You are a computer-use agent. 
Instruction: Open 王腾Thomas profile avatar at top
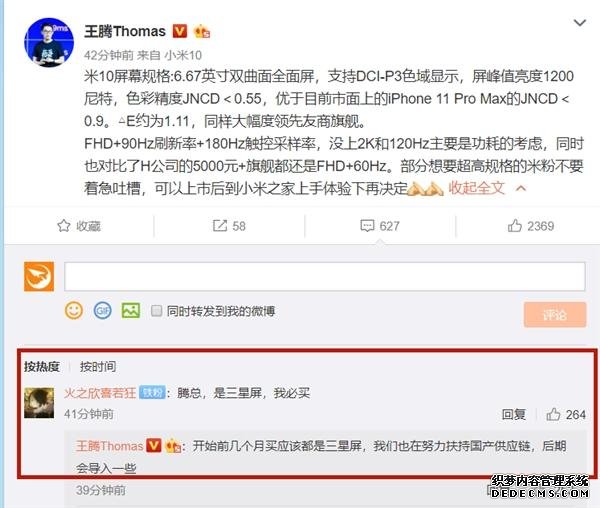(49, 42)
